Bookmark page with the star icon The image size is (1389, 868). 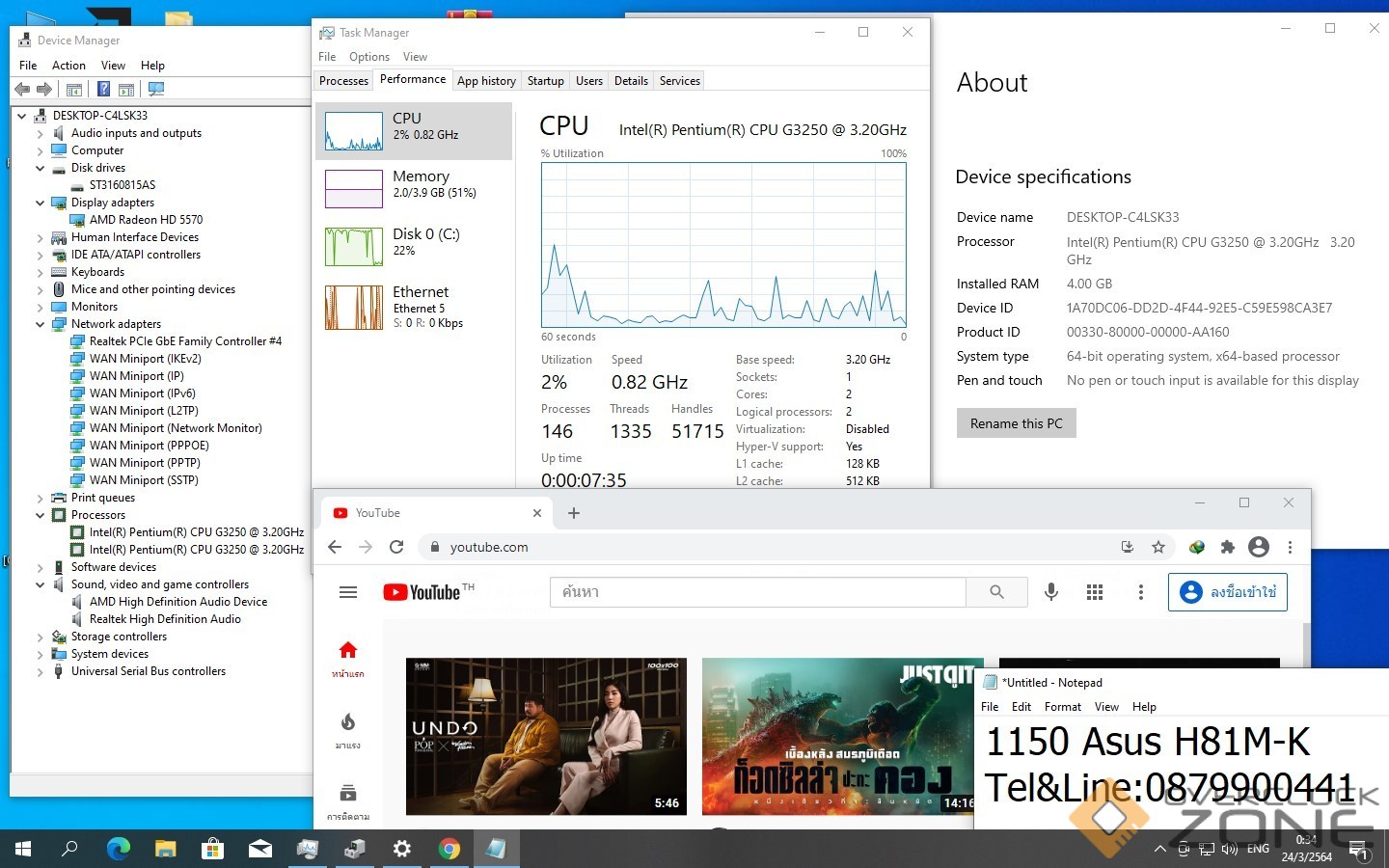[x=1158, y=547]
